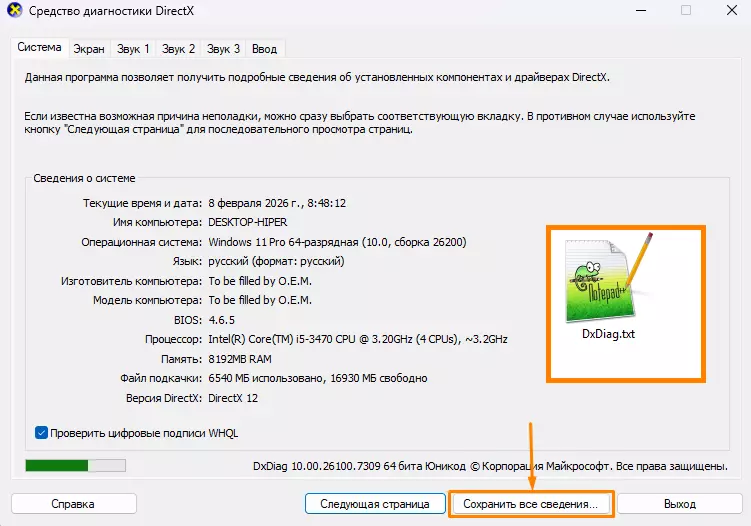Click the BIOS version 4.6.5
The width and height of the screenshot is (751, 526).
221,320
